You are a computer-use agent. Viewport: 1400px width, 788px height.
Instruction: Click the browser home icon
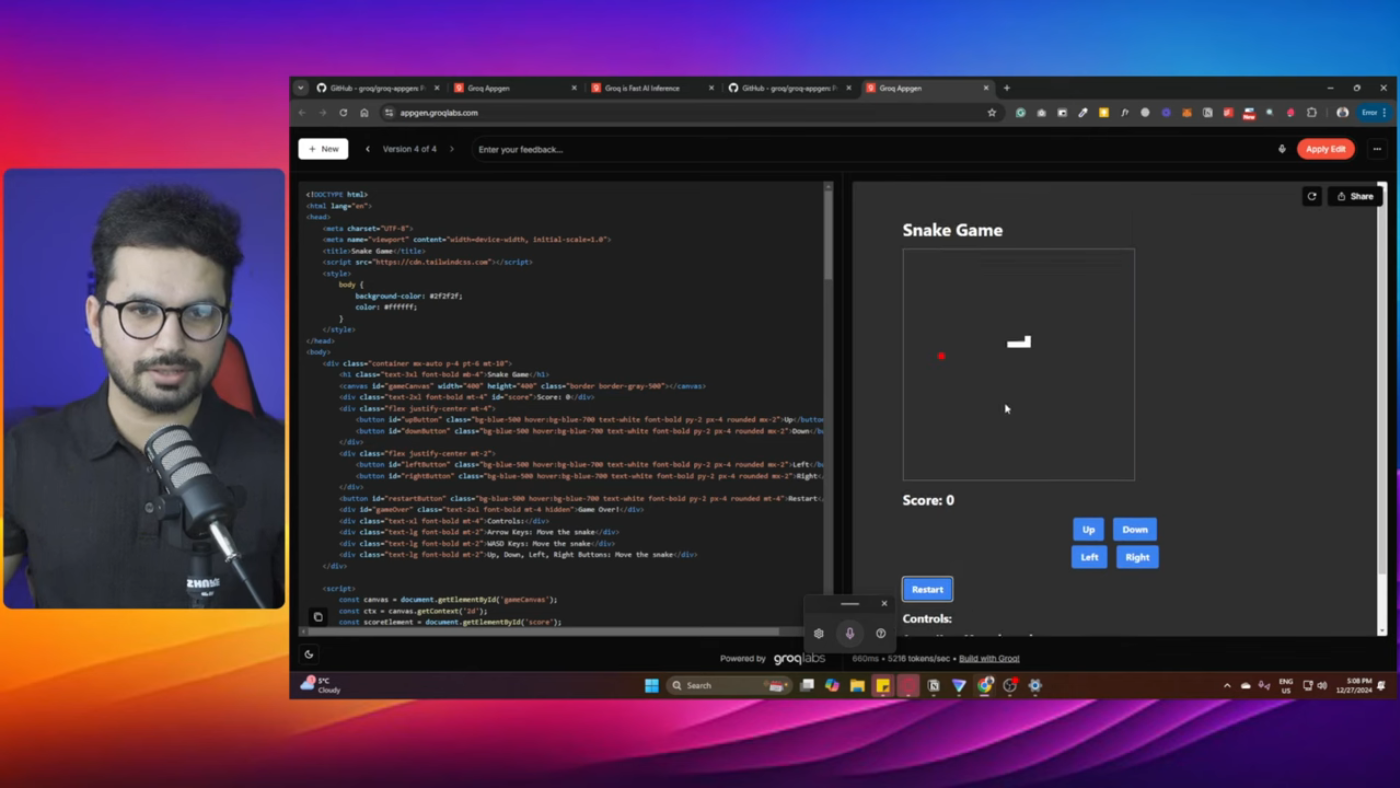pyautogui.click(x=364, y=113)
